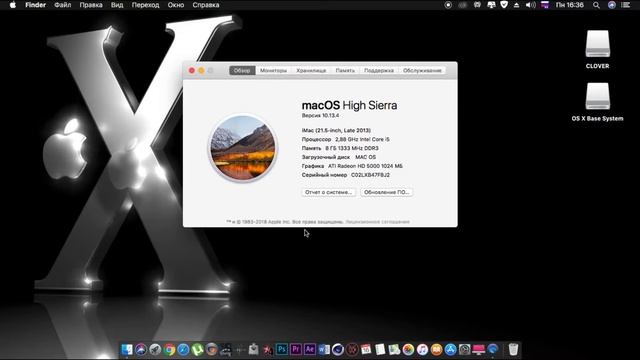Open Cinema 4D from the dock

(338, 349)
